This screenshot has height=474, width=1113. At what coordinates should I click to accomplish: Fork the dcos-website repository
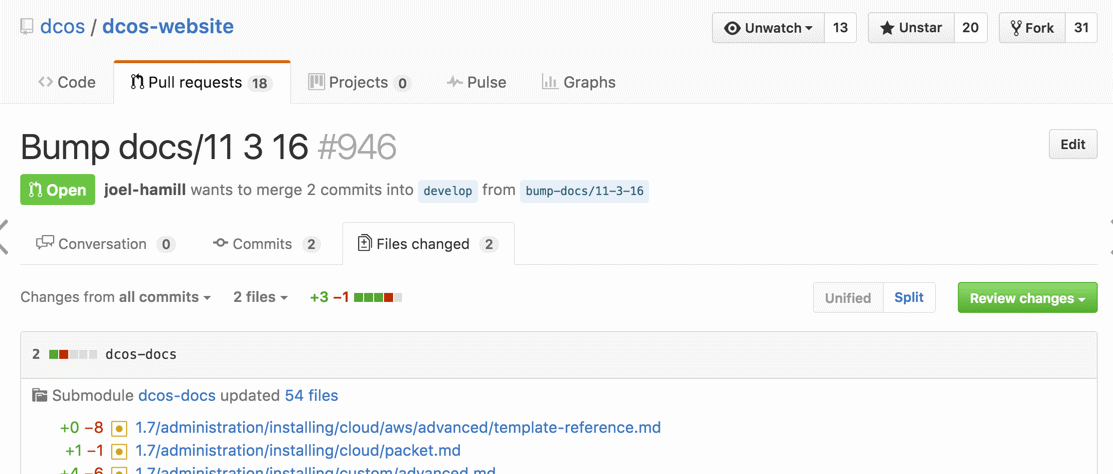tap(1032, 28)
